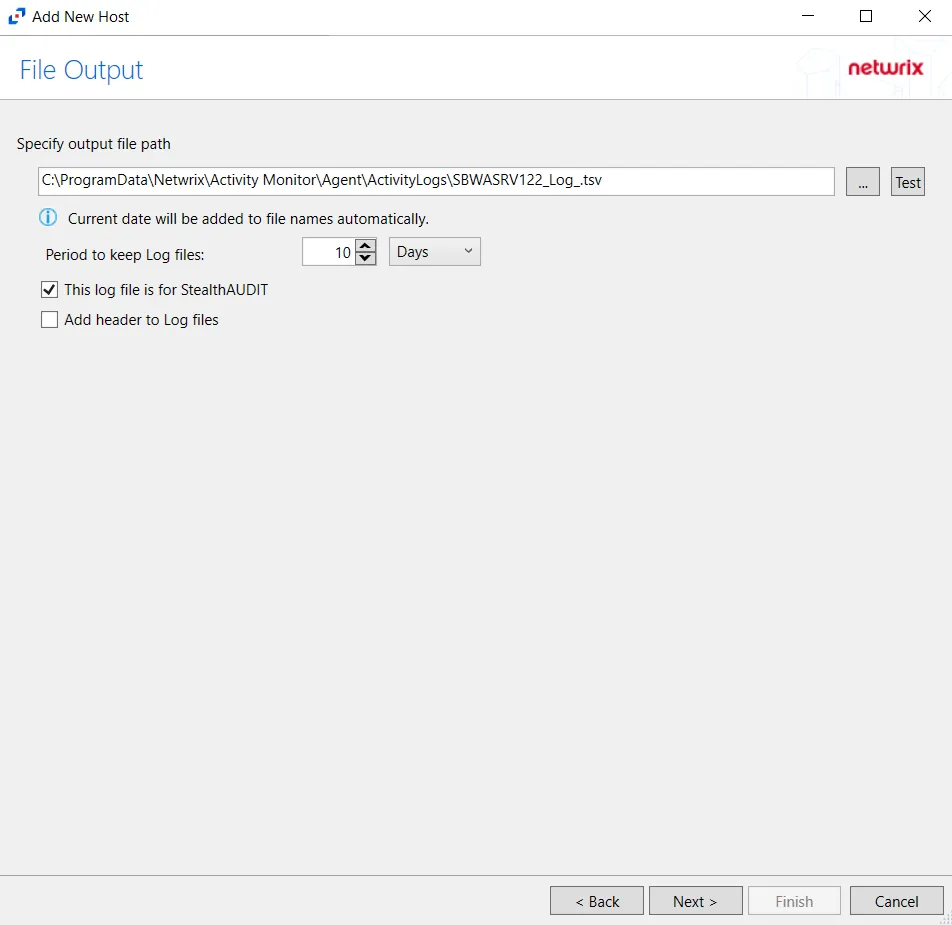Proceed with the Next button
952x925 pixels.
(695, 901)
